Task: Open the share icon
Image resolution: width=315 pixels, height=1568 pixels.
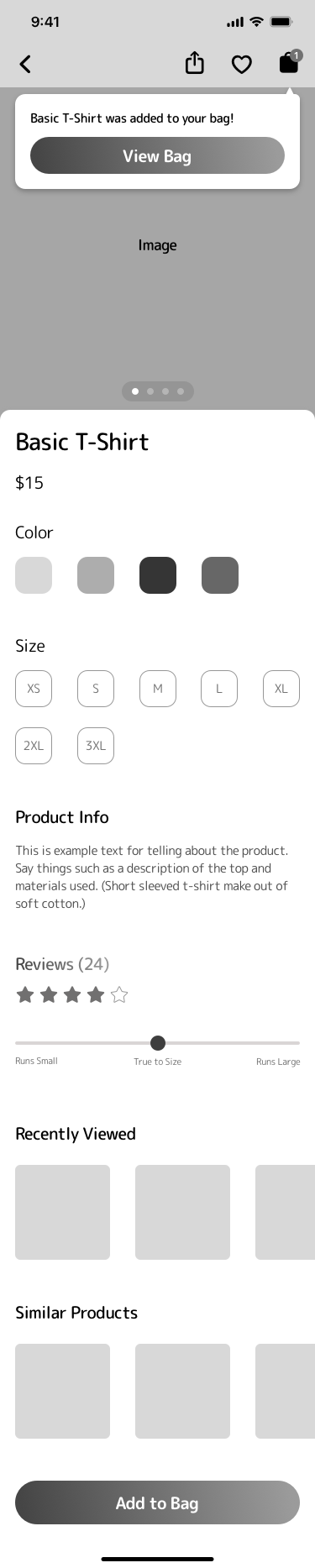Action: (x=195, y=63)
